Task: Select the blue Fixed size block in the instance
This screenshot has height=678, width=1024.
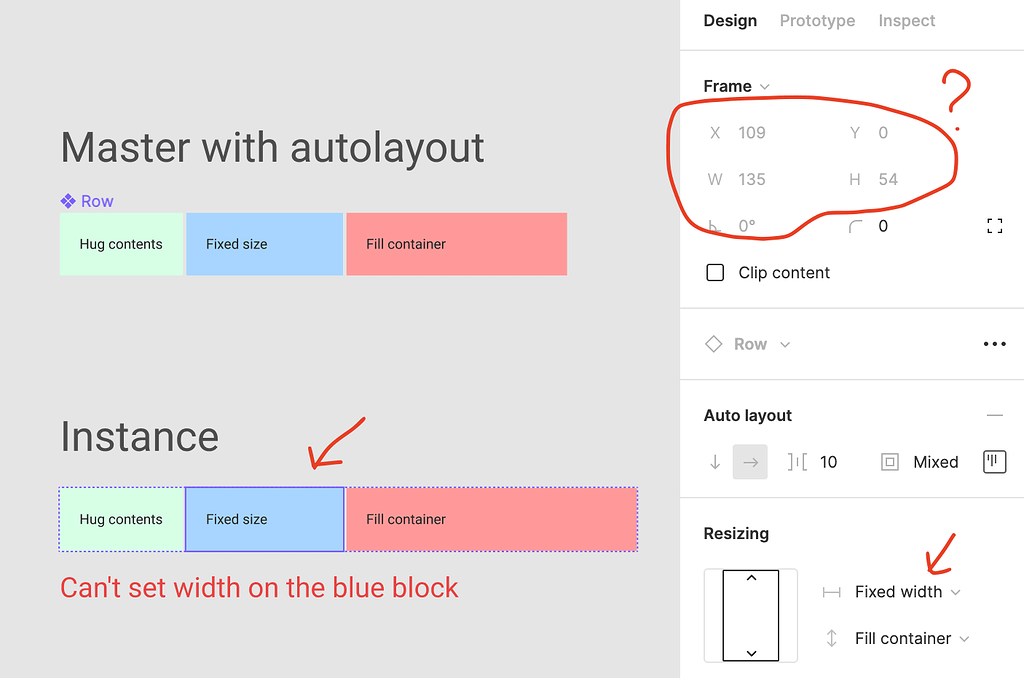Action: tap(264, 519)
